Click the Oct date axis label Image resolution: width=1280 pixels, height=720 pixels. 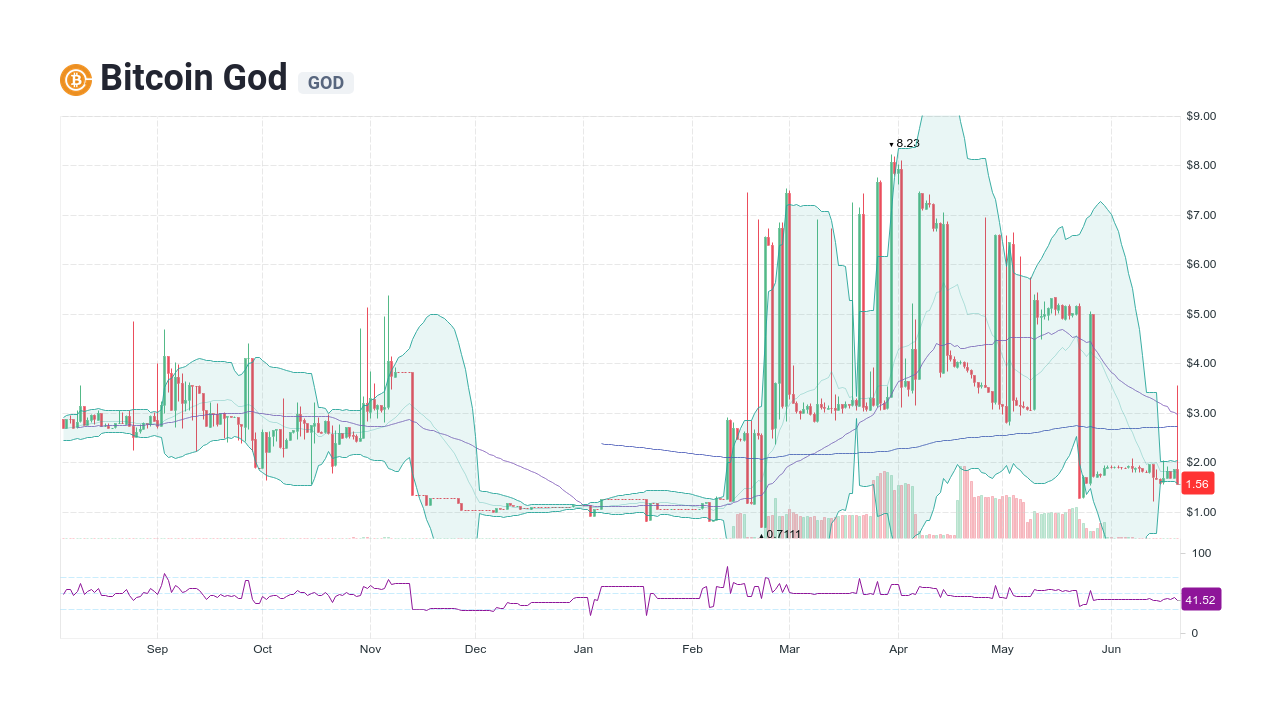[x=263, y=649]
